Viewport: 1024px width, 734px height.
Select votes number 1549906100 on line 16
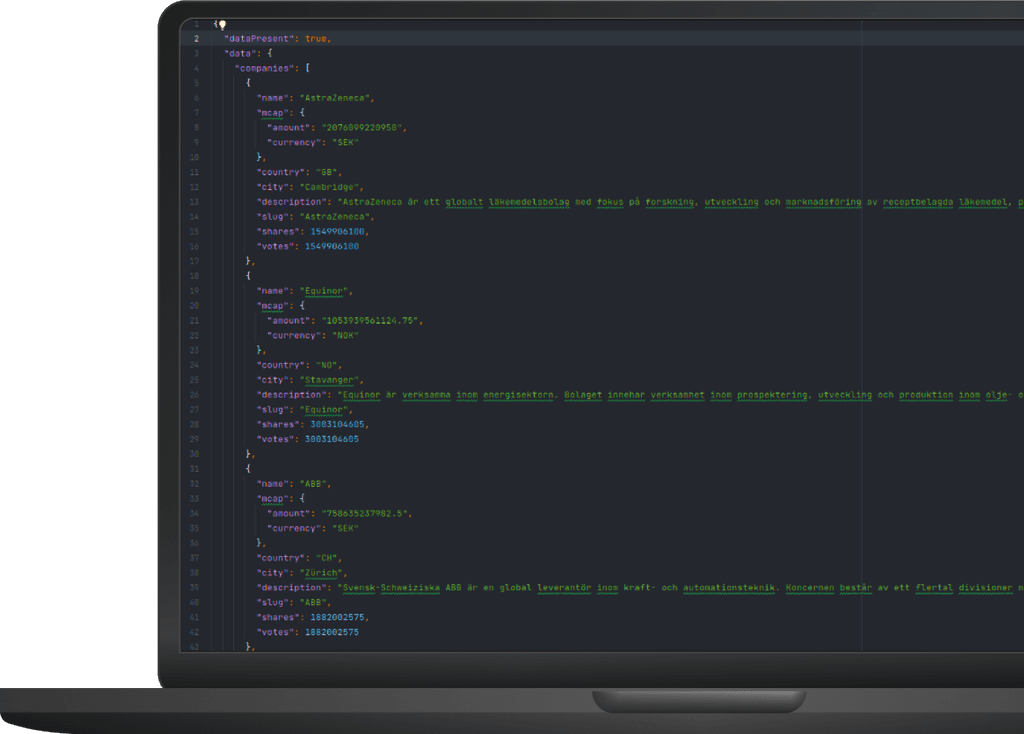332,246
